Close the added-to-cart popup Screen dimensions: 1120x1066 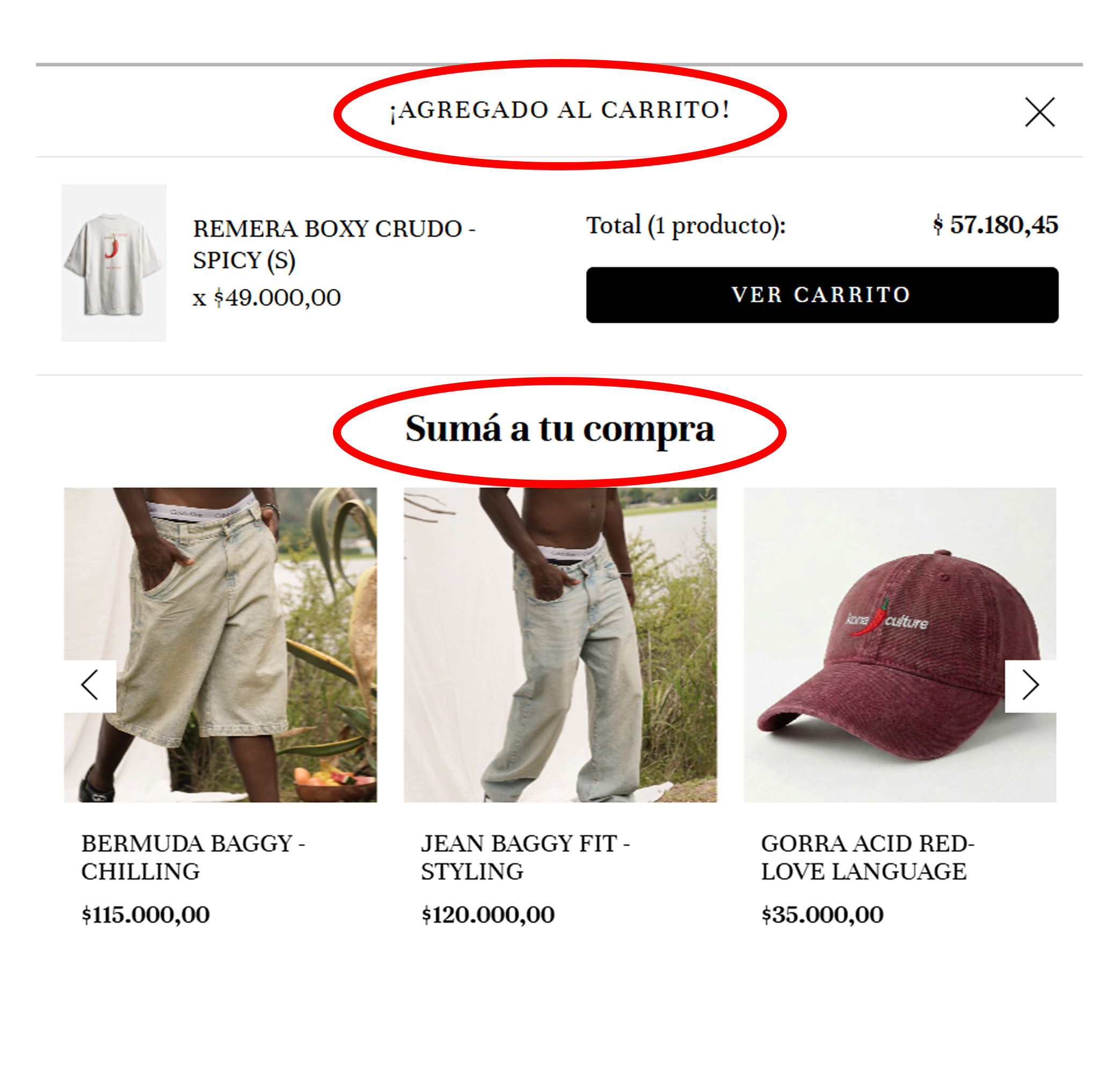pyautogui.click(x=1039, y=112)
